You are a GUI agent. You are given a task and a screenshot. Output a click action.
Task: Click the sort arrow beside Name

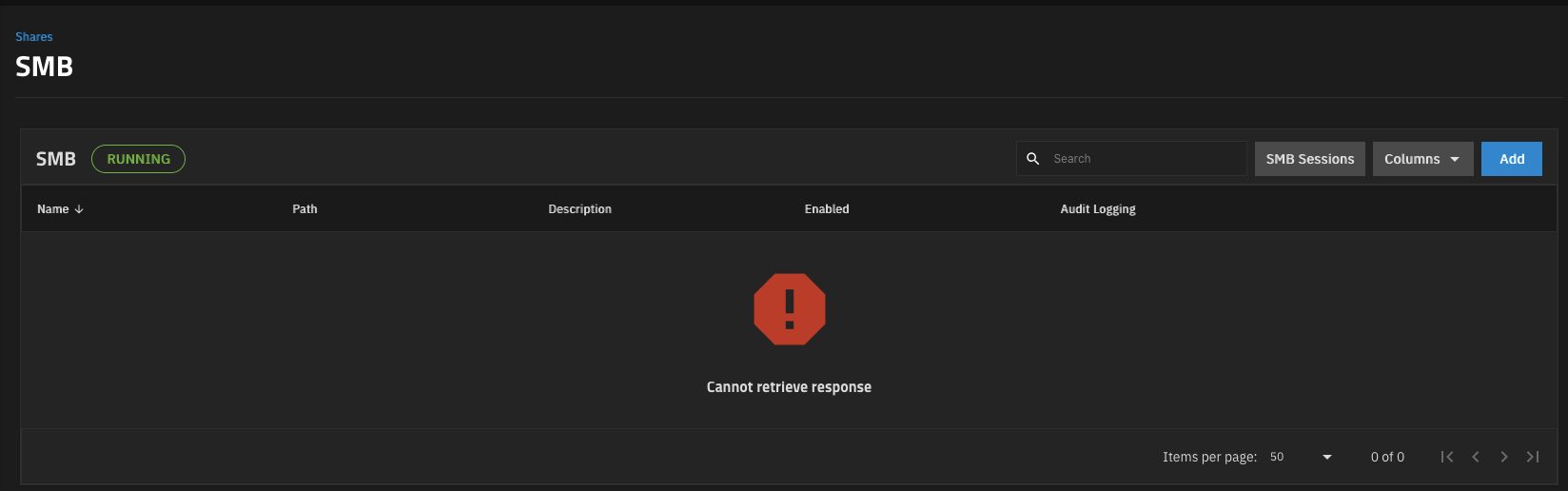point(79,209)
